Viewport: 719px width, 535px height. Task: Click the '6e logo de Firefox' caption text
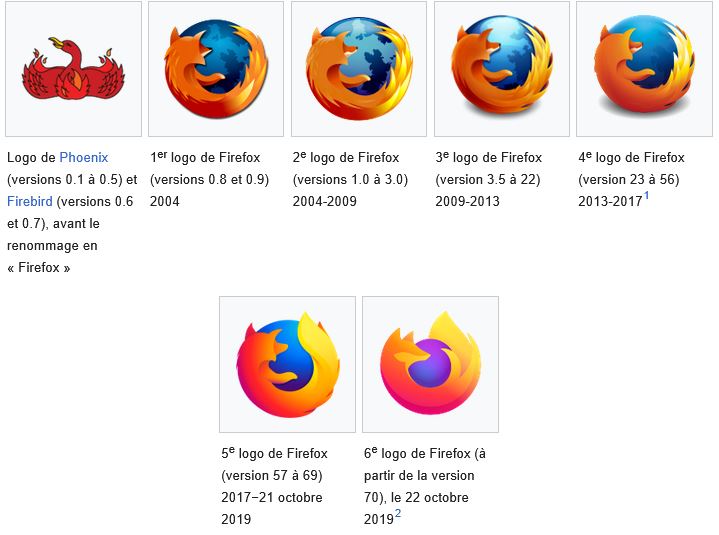click(418, 453)
